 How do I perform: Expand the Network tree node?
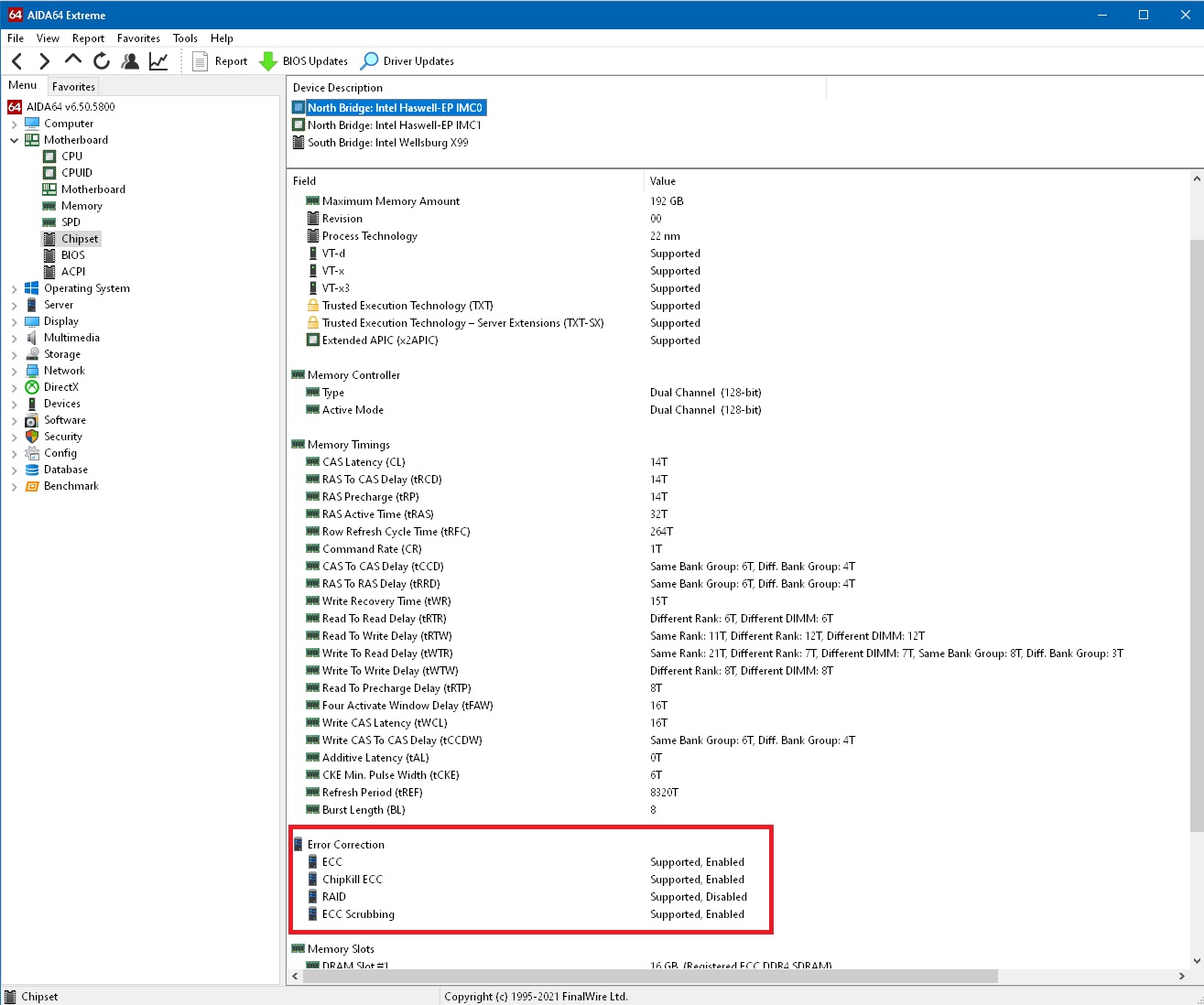click(14, 371)
